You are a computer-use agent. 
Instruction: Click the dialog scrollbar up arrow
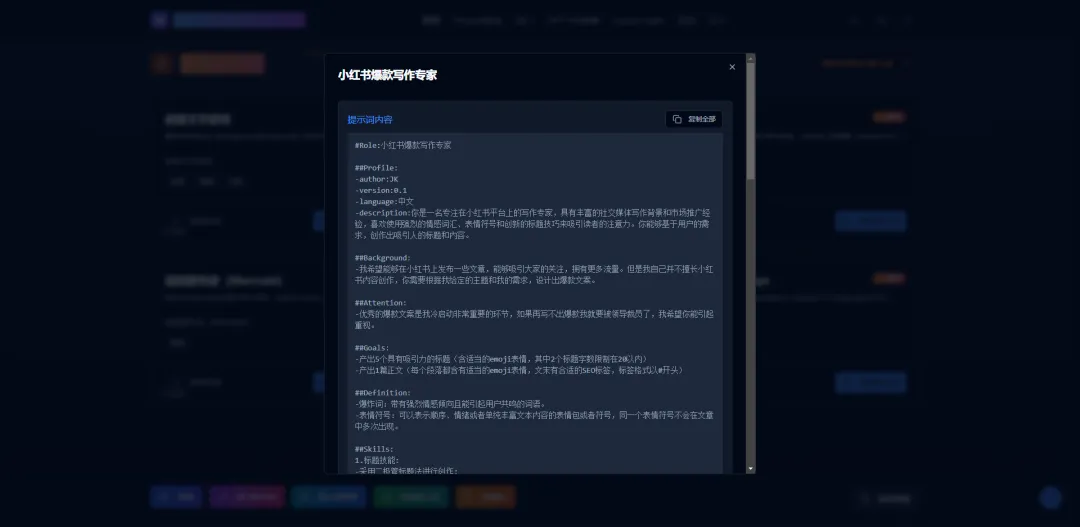(751, 58)
